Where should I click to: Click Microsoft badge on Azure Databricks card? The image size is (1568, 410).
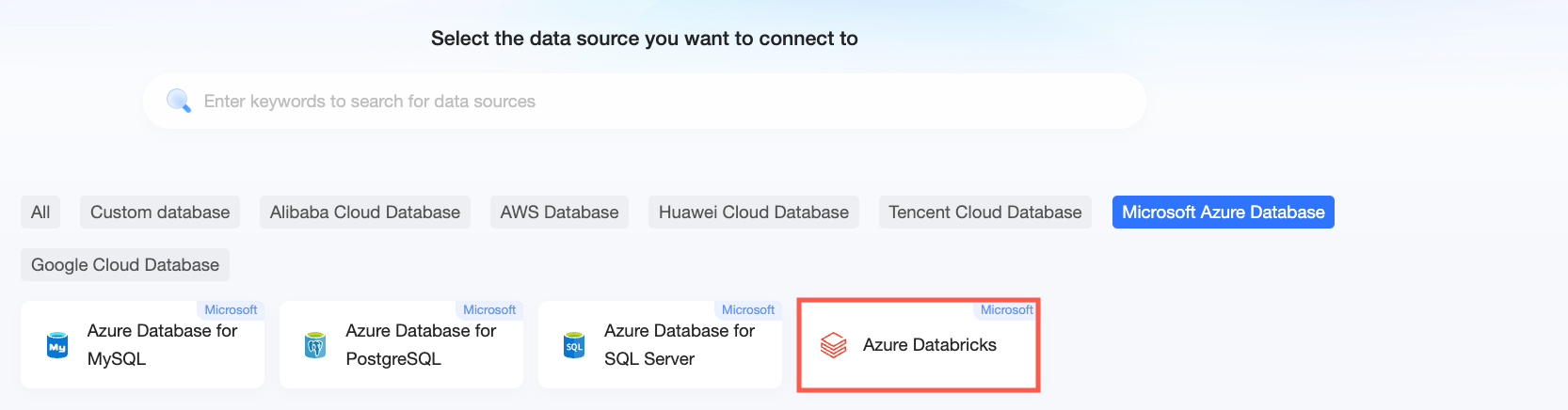[1007, 310]
